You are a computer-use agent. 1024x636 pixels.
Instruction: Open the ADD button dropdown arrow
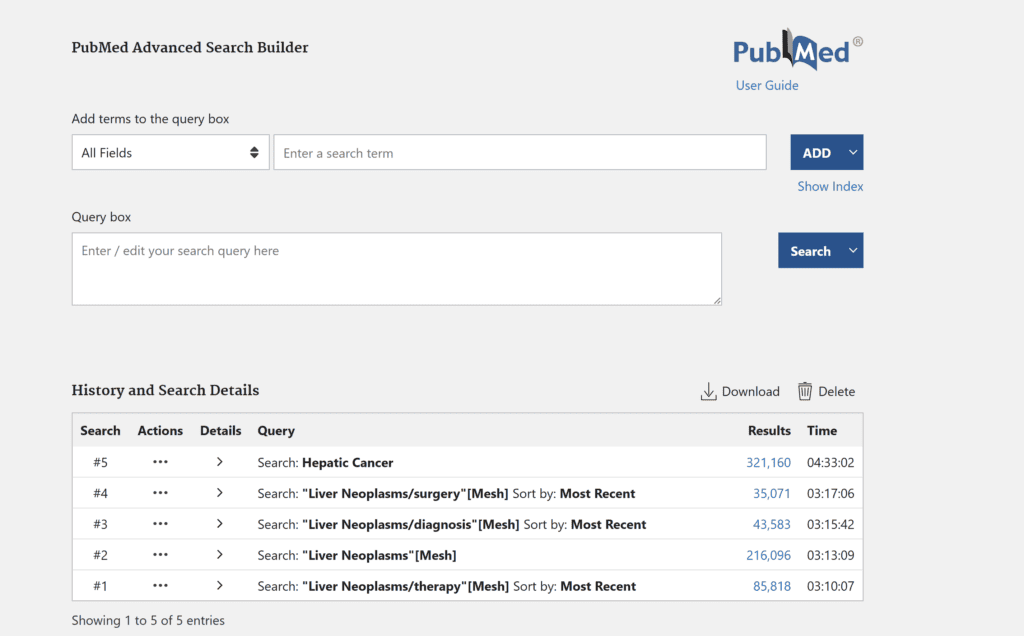click(x=853, y=152)
